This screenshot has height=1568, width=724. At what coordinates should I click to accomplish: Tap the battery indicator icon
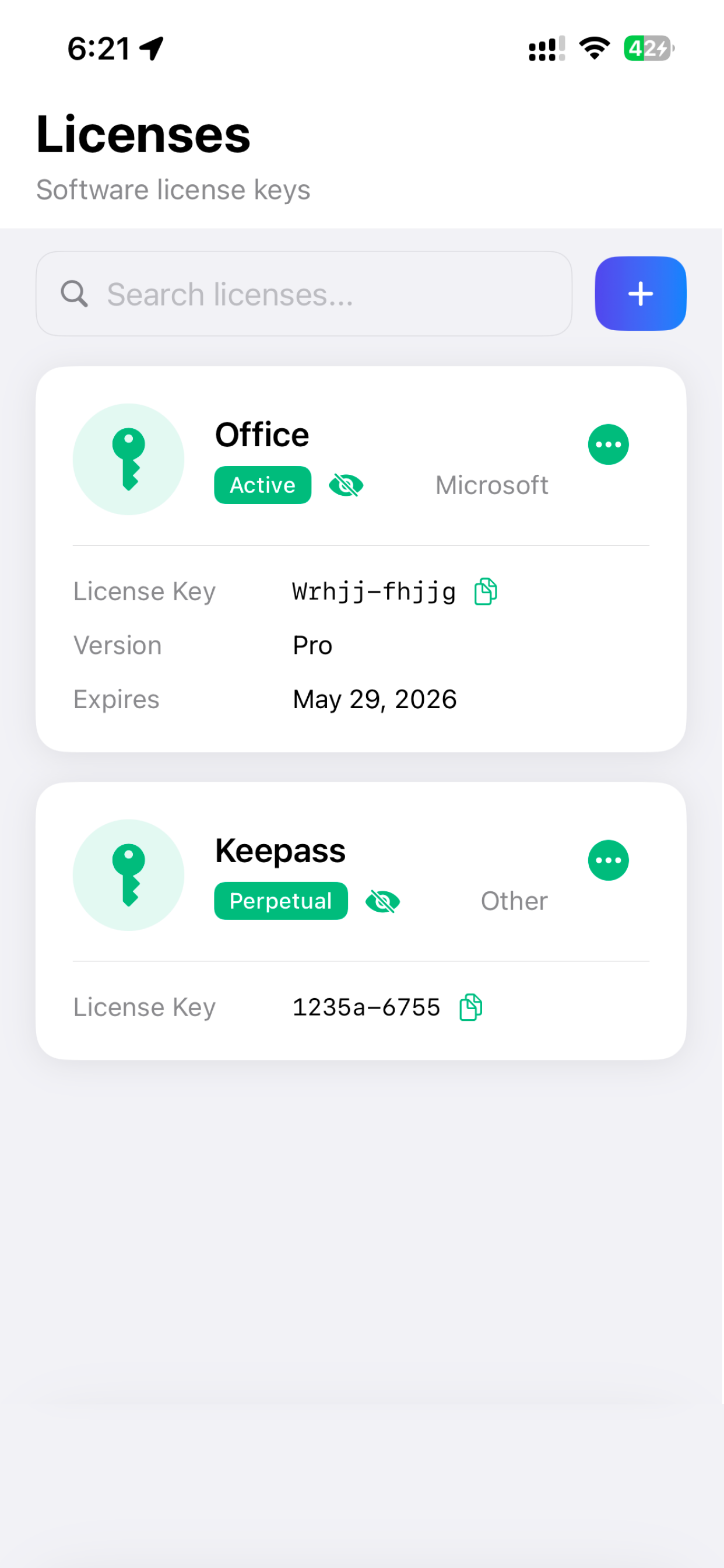coord(649,48)
